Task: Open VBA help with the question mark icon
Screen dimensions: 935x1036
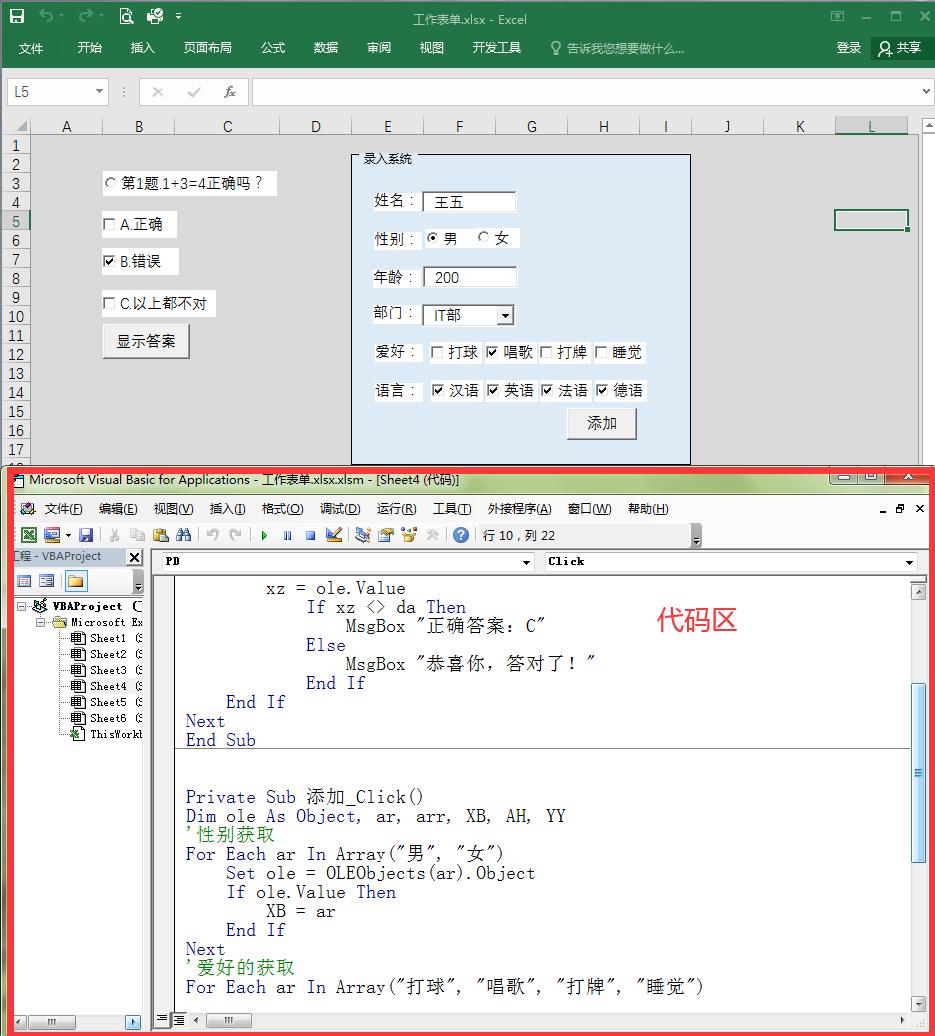Action: pos(460,535)
